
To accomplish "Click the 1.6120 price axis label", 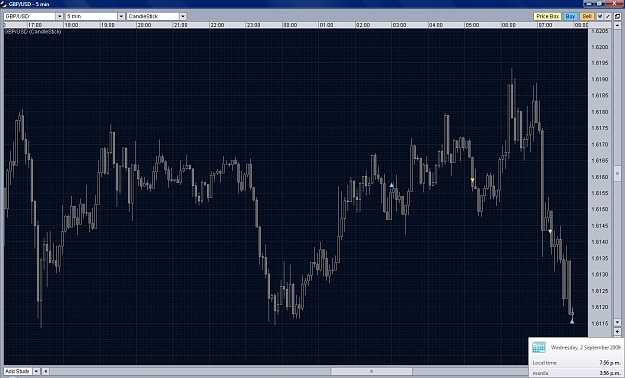I will (600, 307).
